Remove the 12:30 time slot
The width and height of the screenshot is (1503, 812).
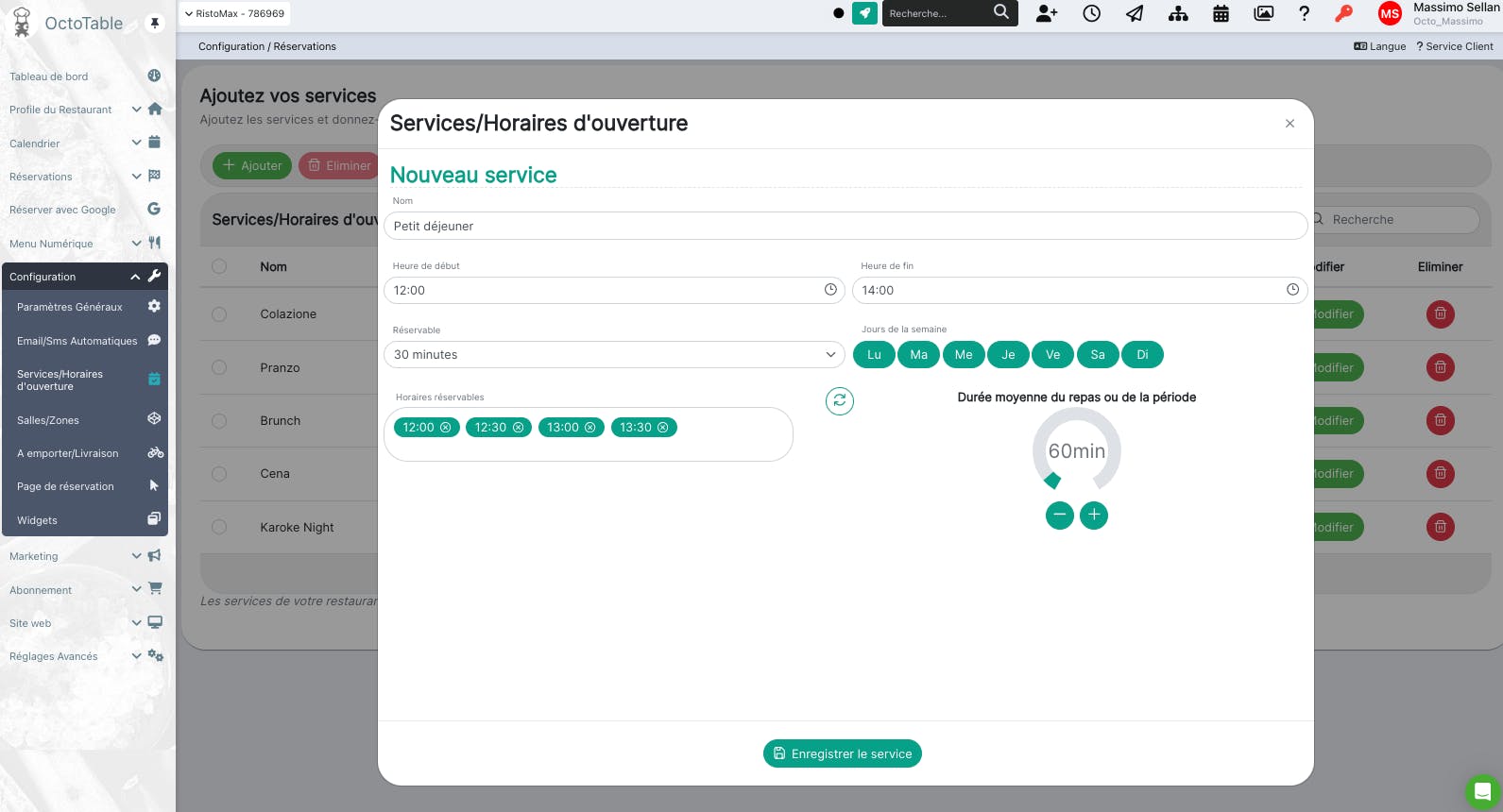click(x=518, y=428)
